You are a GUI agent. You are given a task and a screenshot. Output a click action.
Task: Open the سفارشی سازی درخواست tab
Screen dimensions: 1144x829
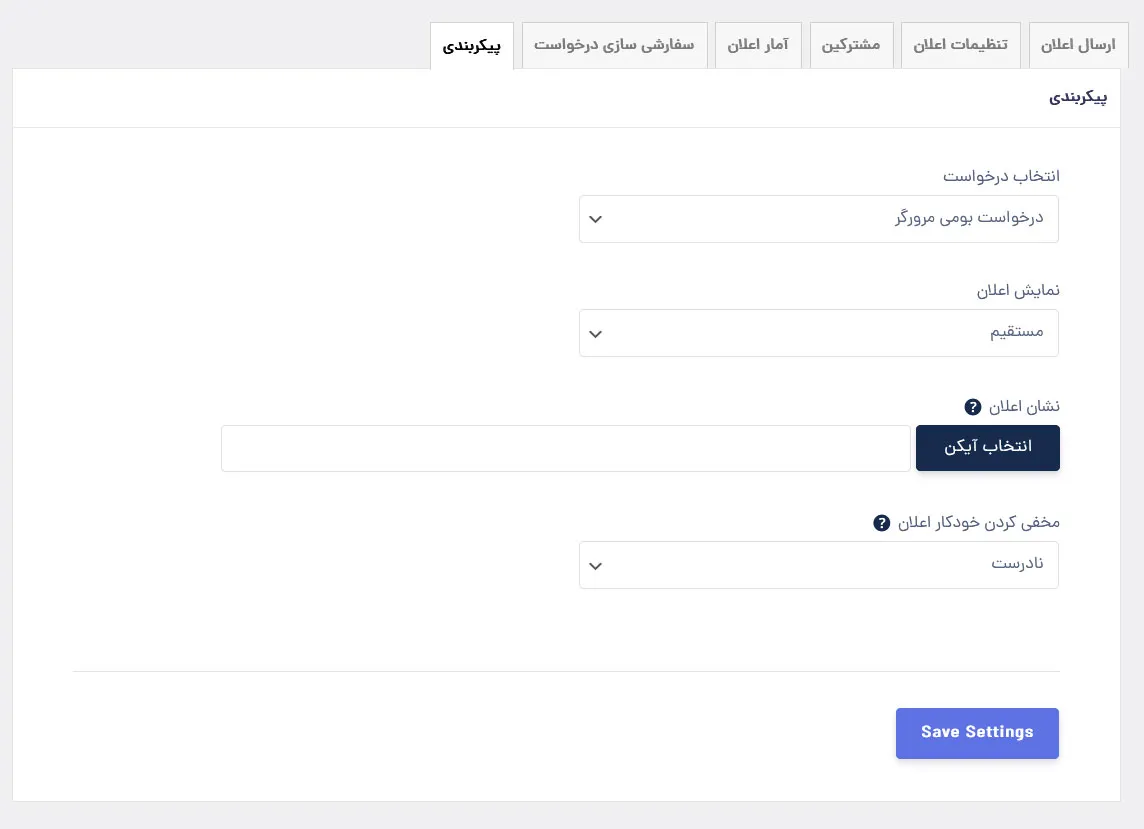(x=614, y=45)
